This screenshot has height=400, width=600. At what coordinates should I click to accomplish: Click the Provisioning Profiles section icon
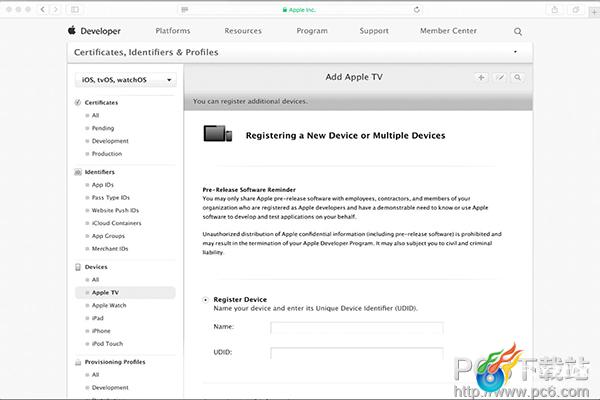[78, 362]
